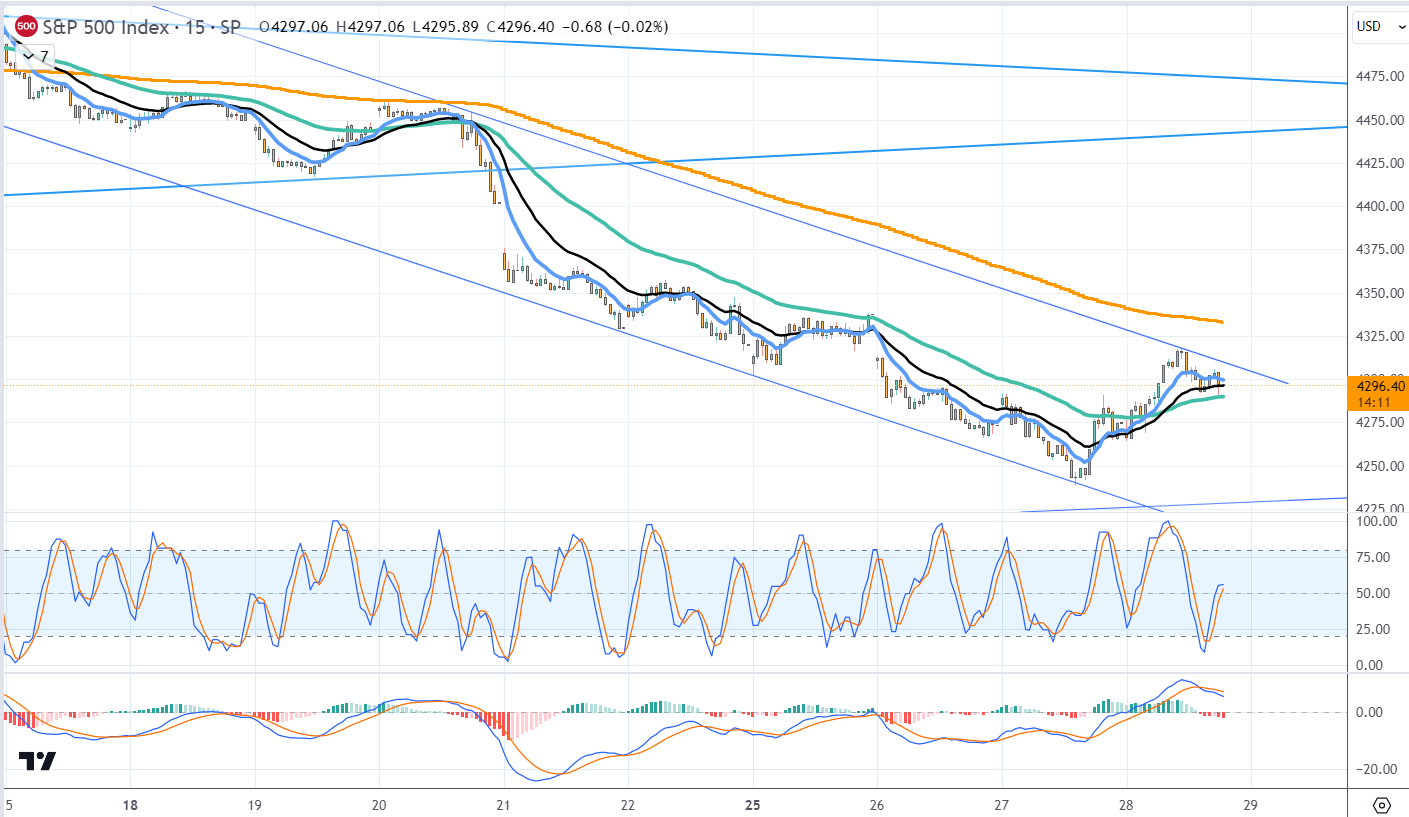Click the 4450.00 price axis label

click(x=1380, y=120)
